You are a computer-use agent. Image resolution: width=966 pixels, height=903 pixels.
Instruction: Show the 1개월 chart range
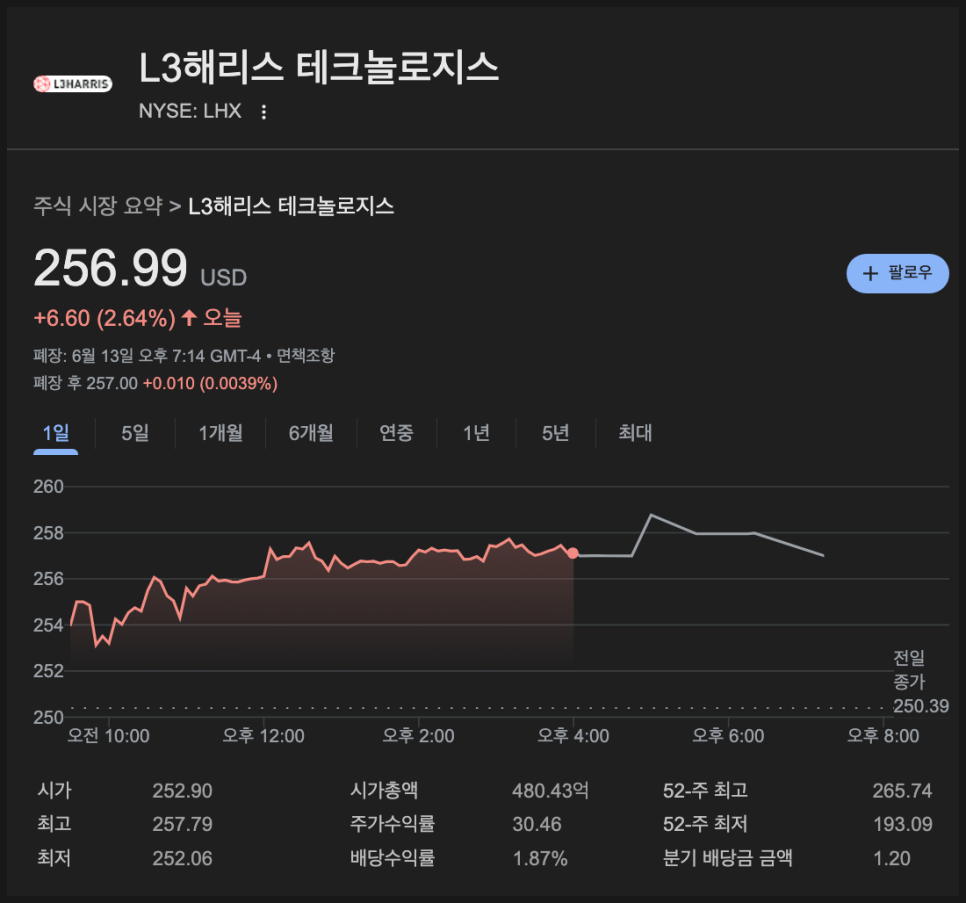(x=221, y=433)
